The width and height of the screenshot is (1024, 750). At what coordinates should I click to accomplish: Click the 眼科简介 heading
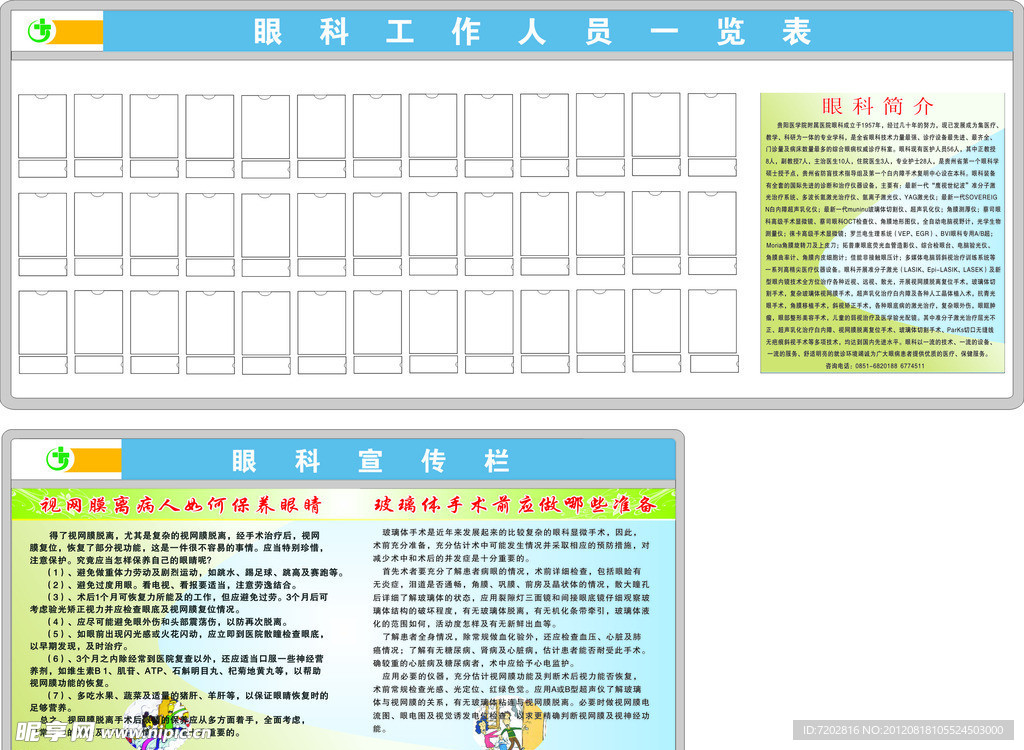(877, 105)
